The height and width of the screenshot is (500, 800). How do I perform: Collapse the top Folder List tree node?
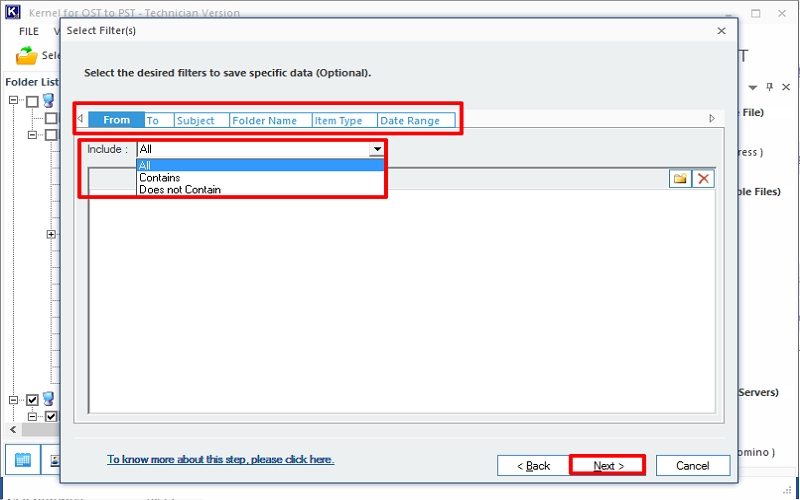point(14,101)
